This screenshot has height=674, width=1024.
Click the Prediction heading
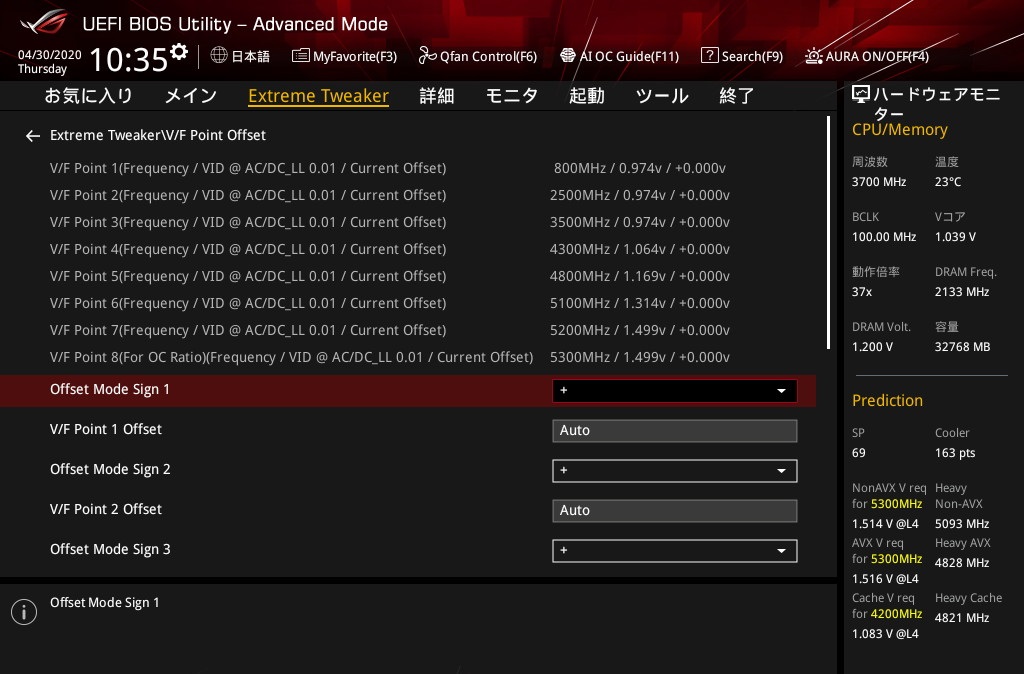tap(888, 400)
